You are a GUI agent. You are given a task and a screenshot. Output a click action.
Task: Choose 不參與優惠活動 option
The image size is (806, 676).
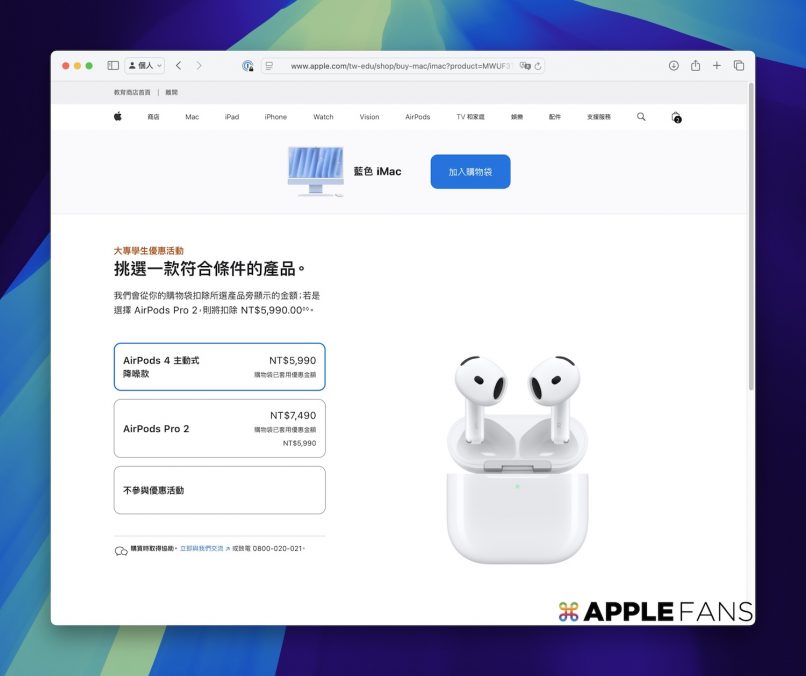(219, 490)
